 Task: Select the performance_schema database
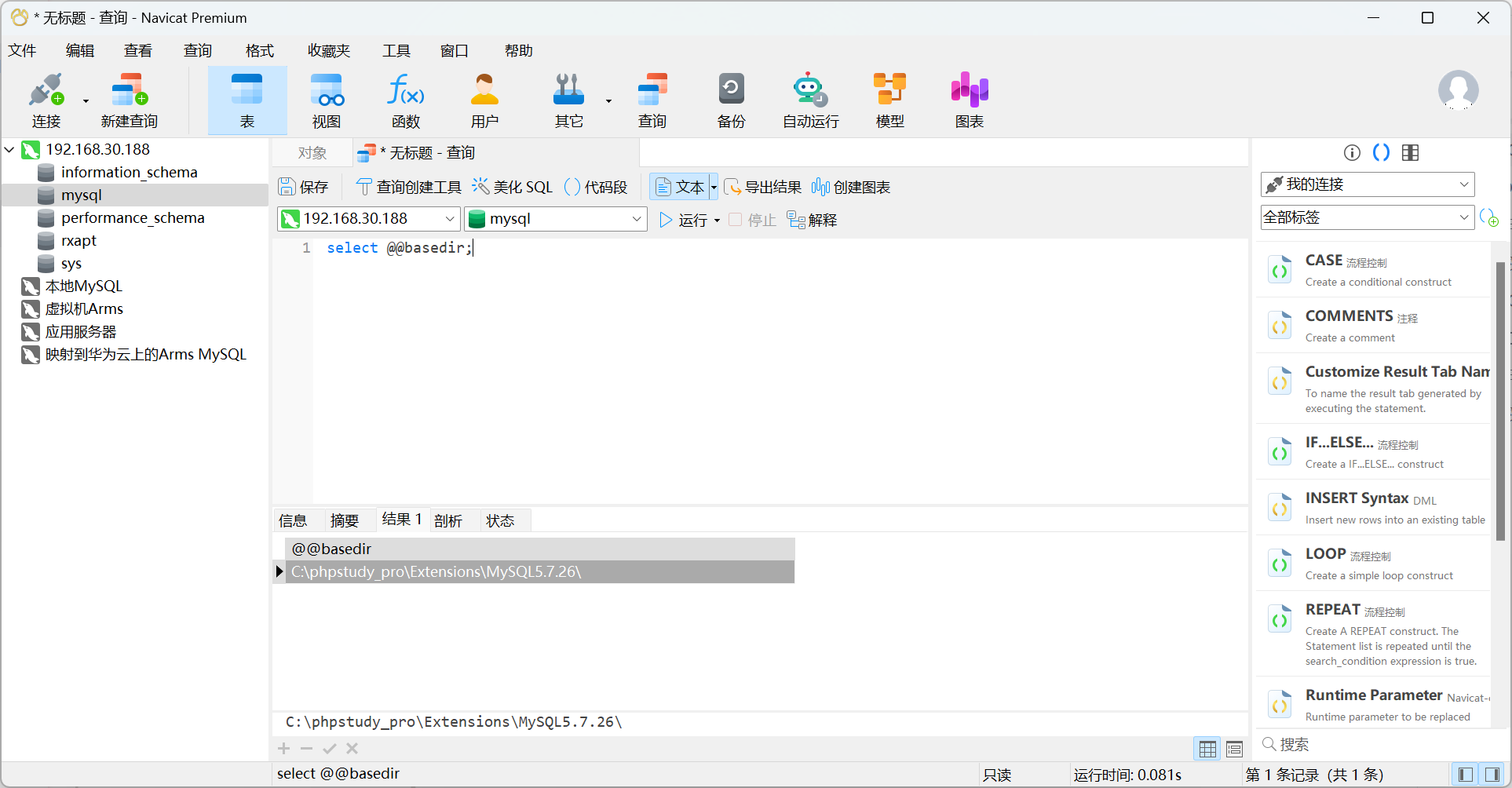pyautogui.click(x=133, y=217)
